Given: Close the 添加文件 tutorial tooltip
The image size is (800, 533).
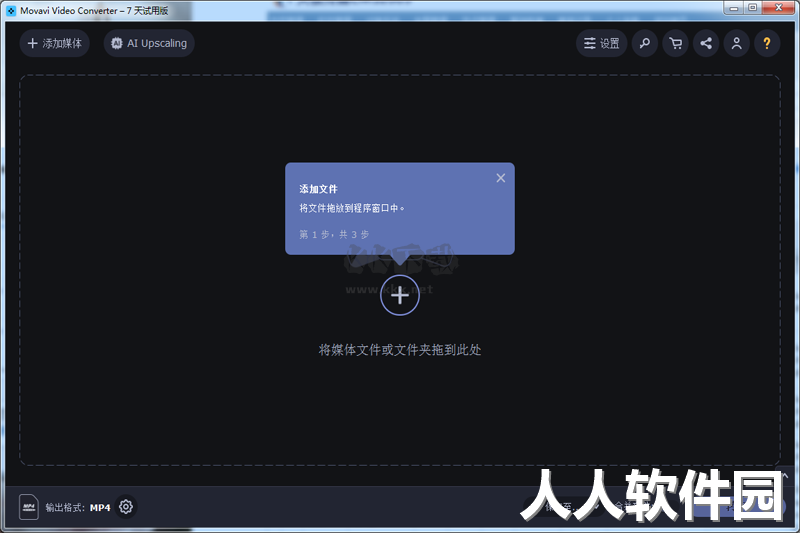Looking at the screenshot, I should tap(501, 178).
